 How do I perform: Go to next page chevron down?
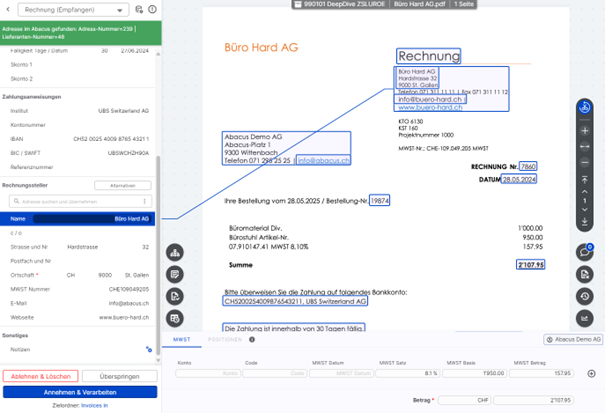pyautogui.click(x=585, y=210)
